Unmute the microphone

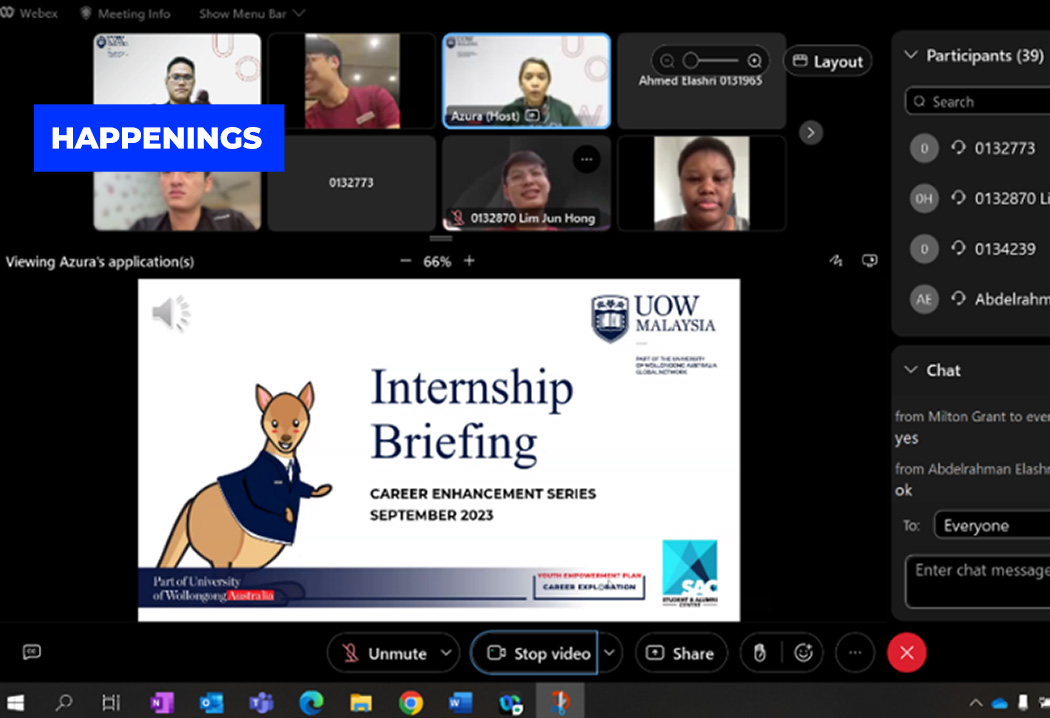click(384, 653)
